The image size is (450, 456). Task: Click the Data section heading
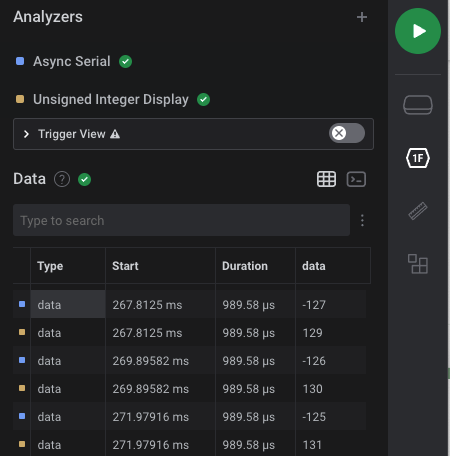click(29, 179)
